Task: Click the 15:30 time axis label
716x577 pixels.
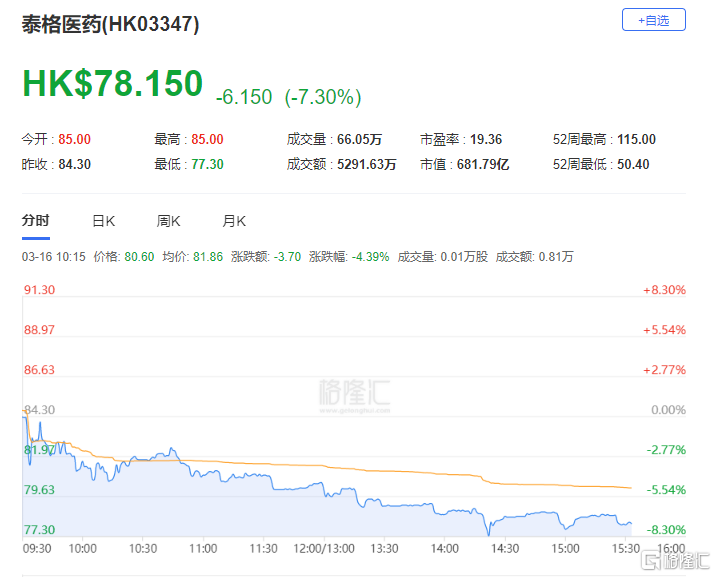Action: 626,548
